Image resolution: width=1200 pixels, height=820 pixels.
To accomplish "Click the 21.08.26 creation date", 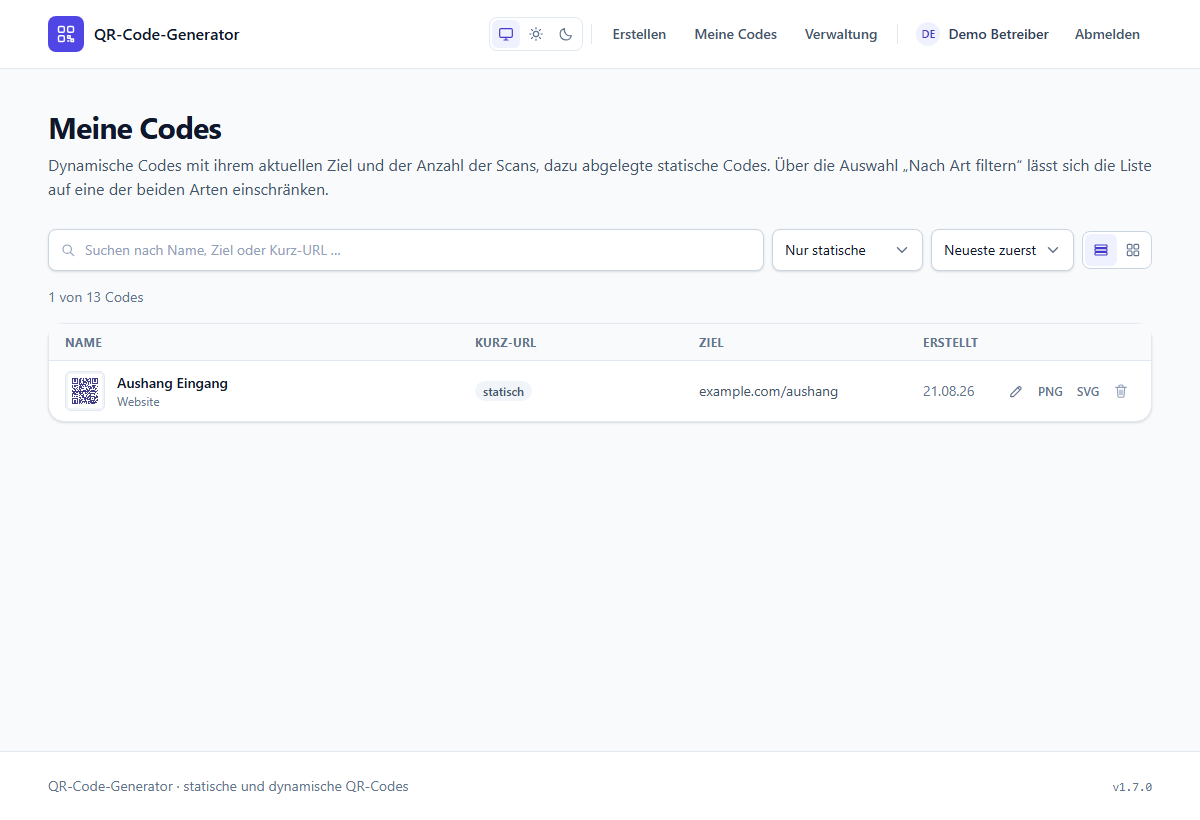I will 948,392.
